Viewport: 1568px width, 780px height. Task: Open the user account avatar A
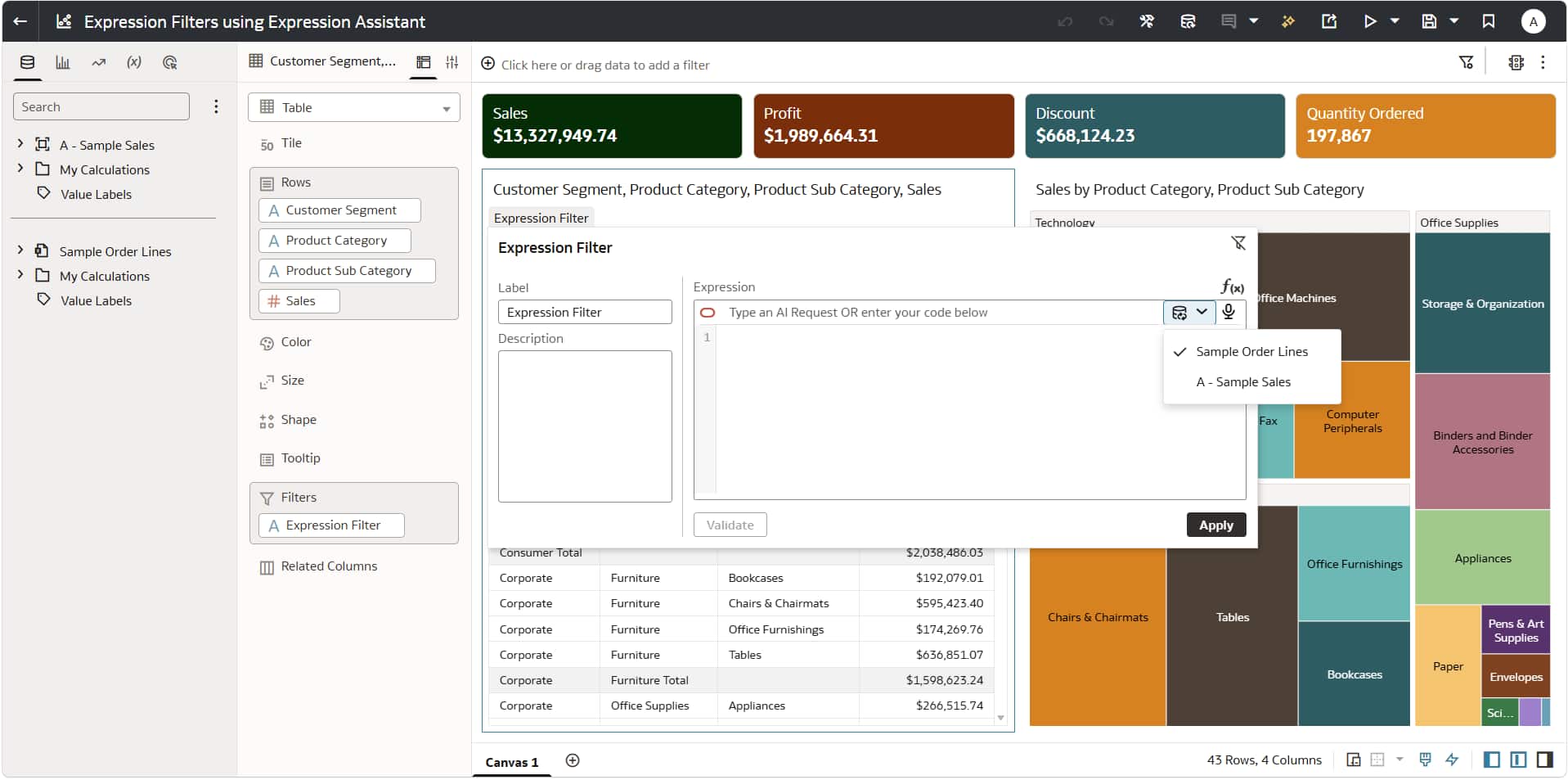(x=1533, y=21)
